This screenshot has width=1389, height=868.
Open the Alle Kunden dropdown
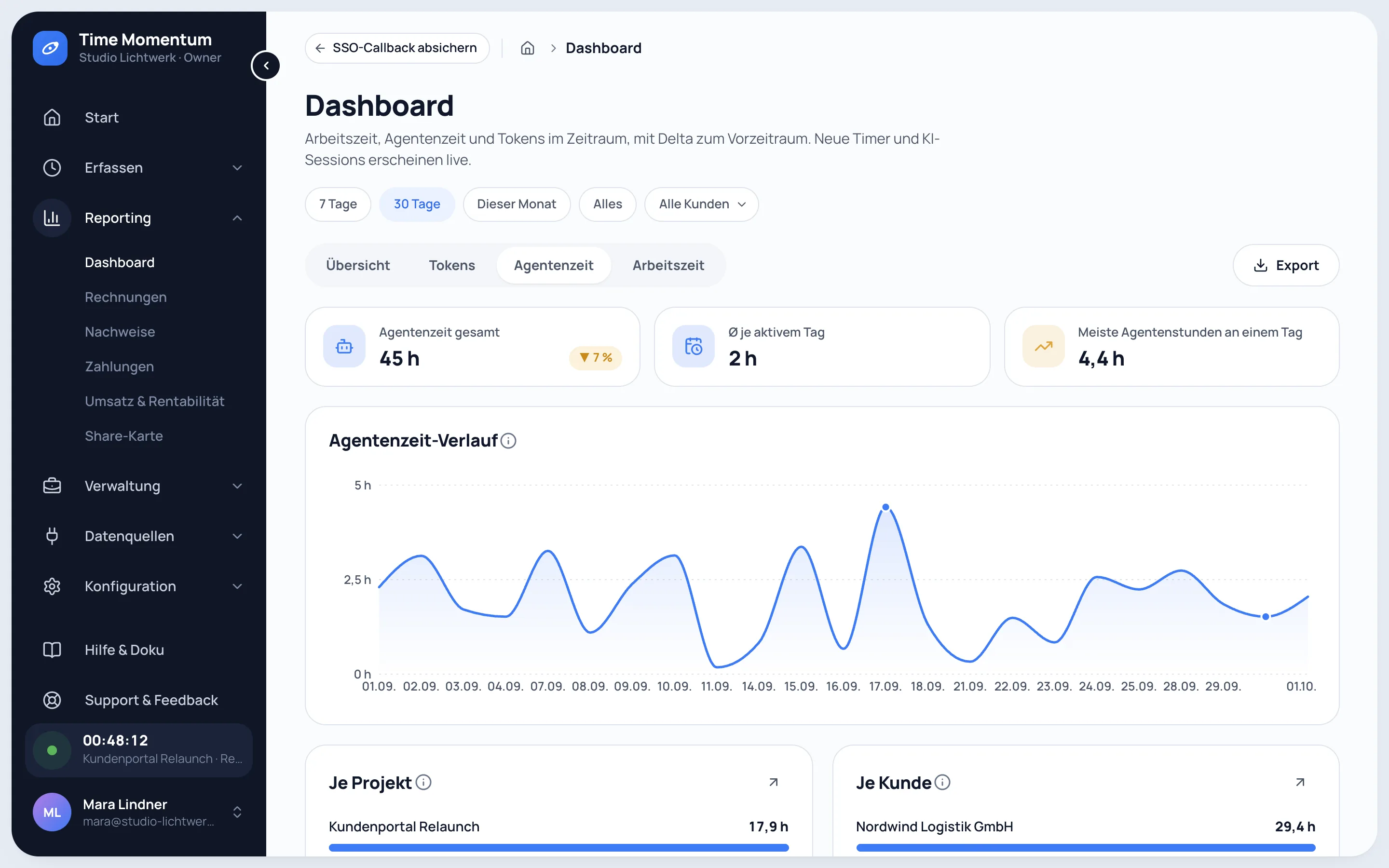pos(701,204)
